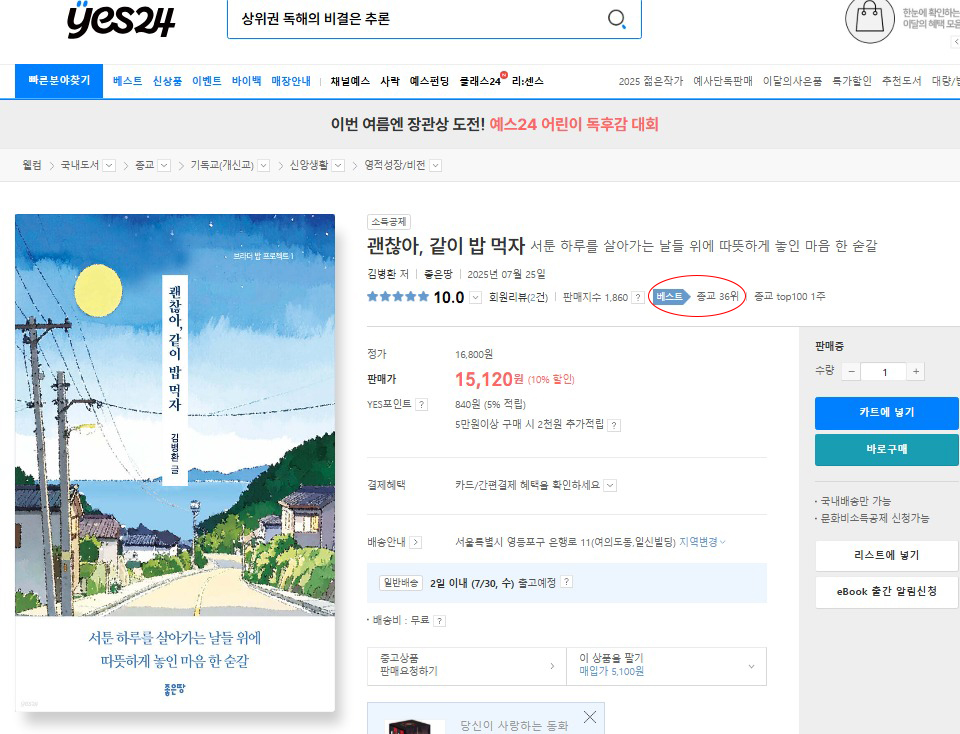This screenshot has height=734, width=960.
Task: Expand the 종교 breadcrumb dropdown
Action: 164,165
